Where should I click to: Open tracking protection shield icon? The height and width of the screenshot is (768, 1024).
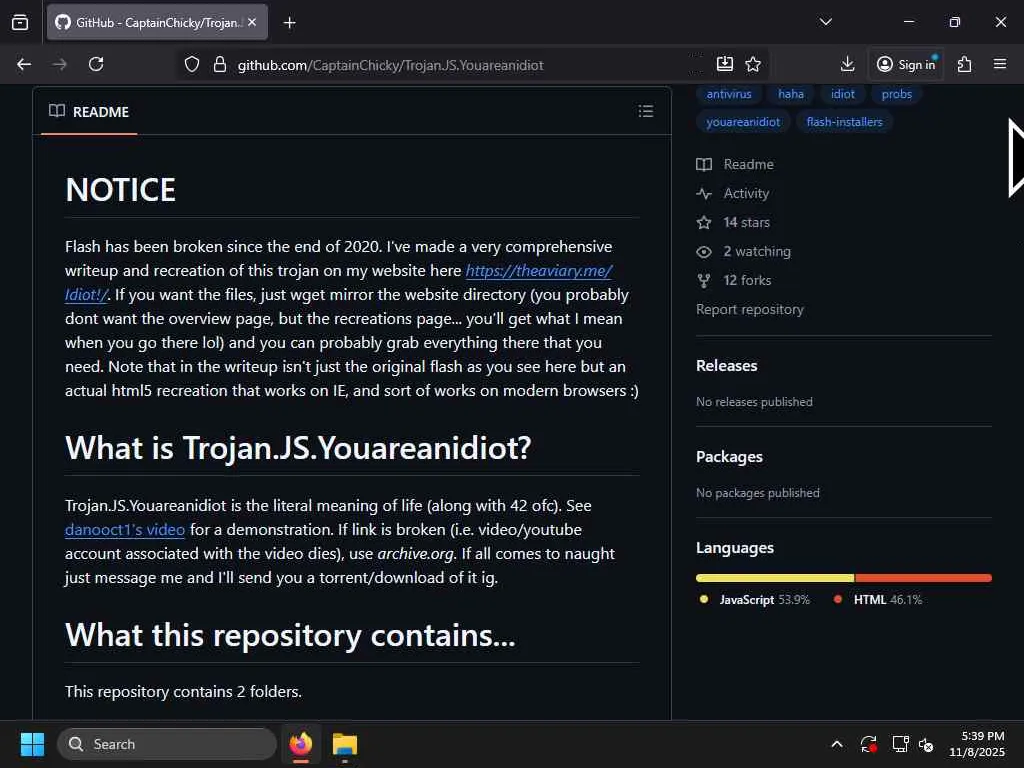(x=191, y=65)
